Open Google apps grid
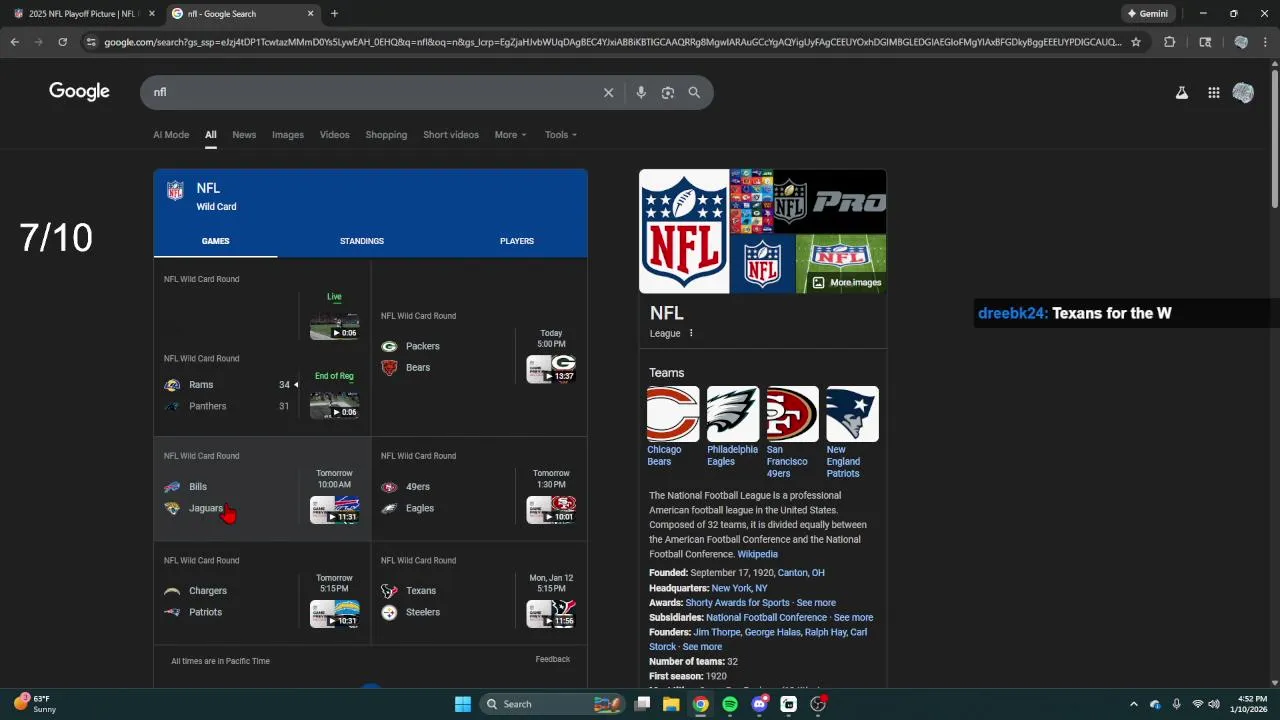Image resolution: width=1280 pixels, height=720 pixels. pos(1213,92)
